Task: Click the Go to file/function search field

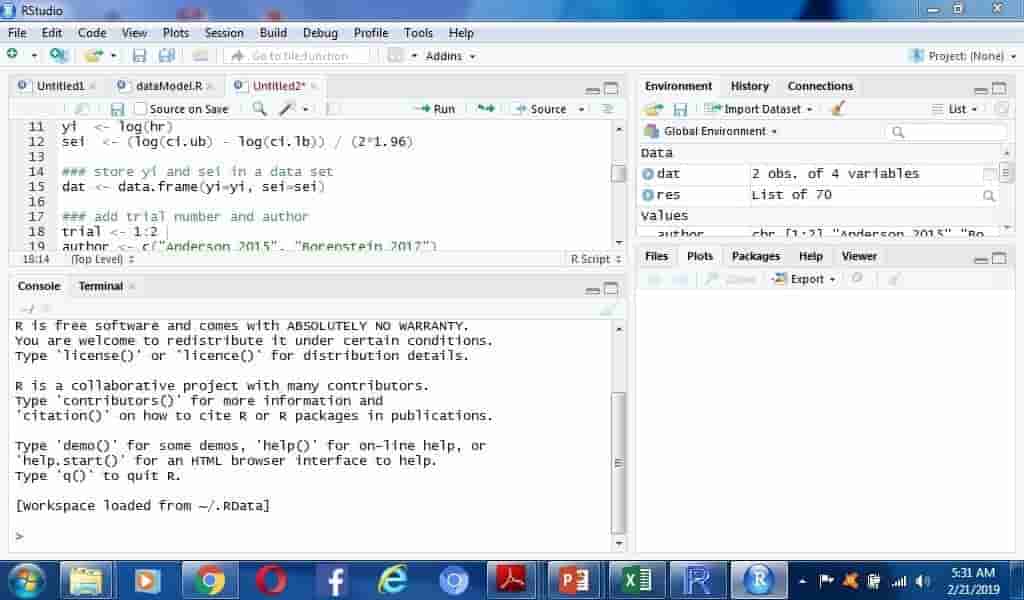Action: (x=298, y=56)
